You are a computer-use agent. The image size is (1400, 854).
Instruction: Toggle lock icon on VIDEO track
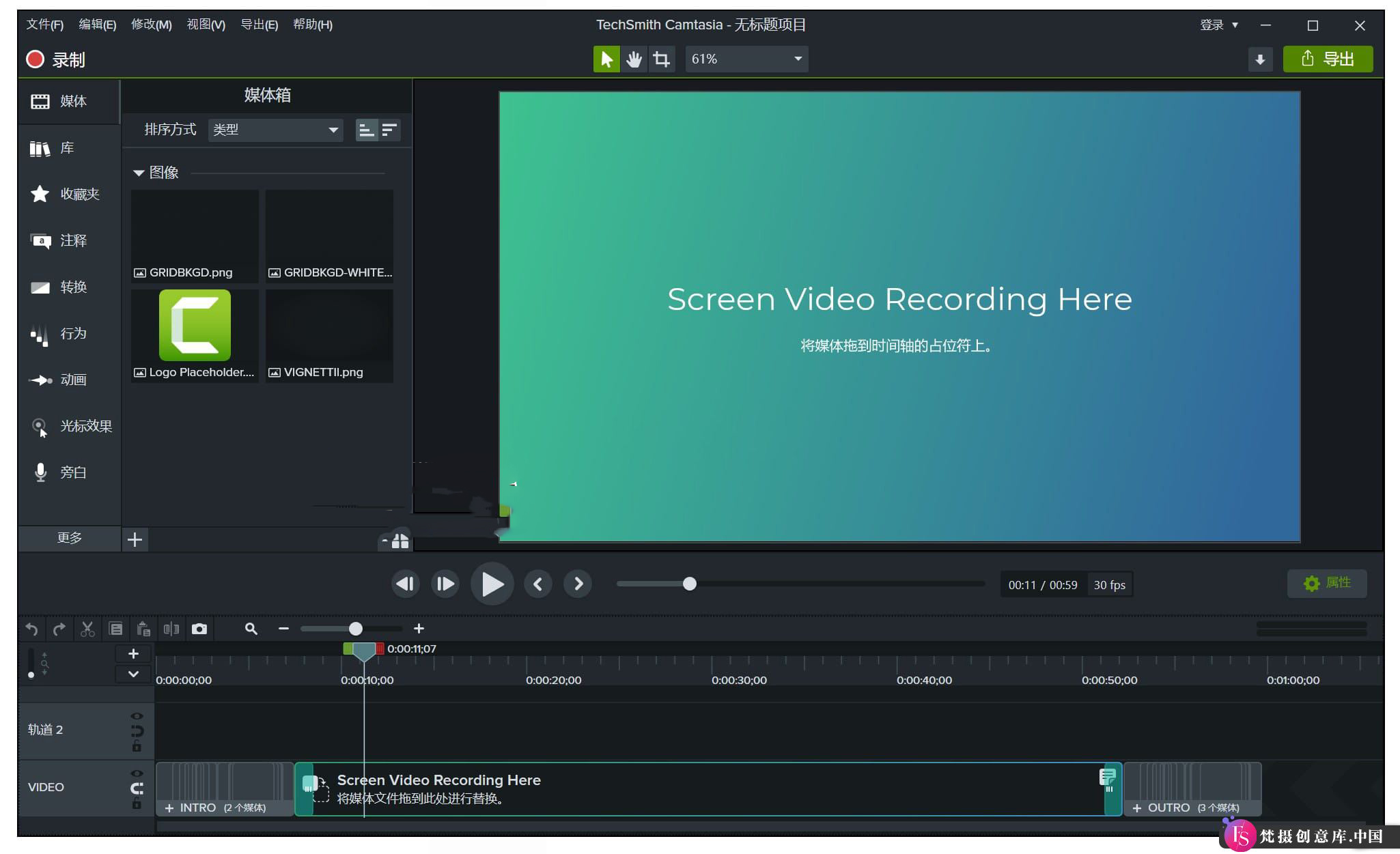pyautogui.click(x=137, y=804)
